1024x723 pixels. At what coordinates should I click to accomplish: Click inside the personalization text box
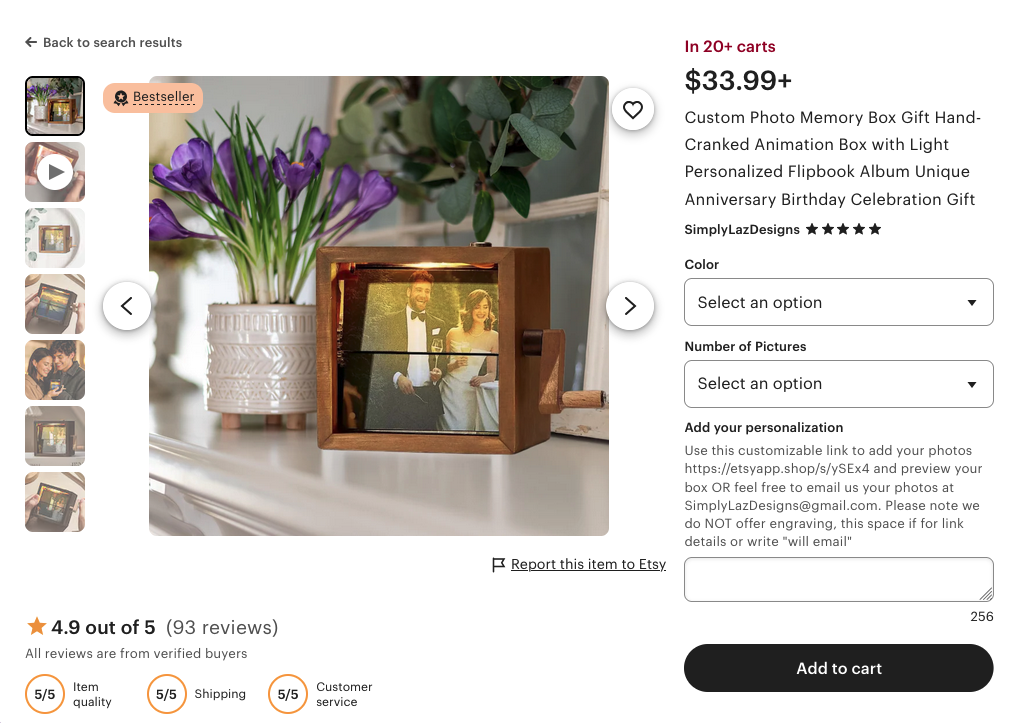pos(838,579)
